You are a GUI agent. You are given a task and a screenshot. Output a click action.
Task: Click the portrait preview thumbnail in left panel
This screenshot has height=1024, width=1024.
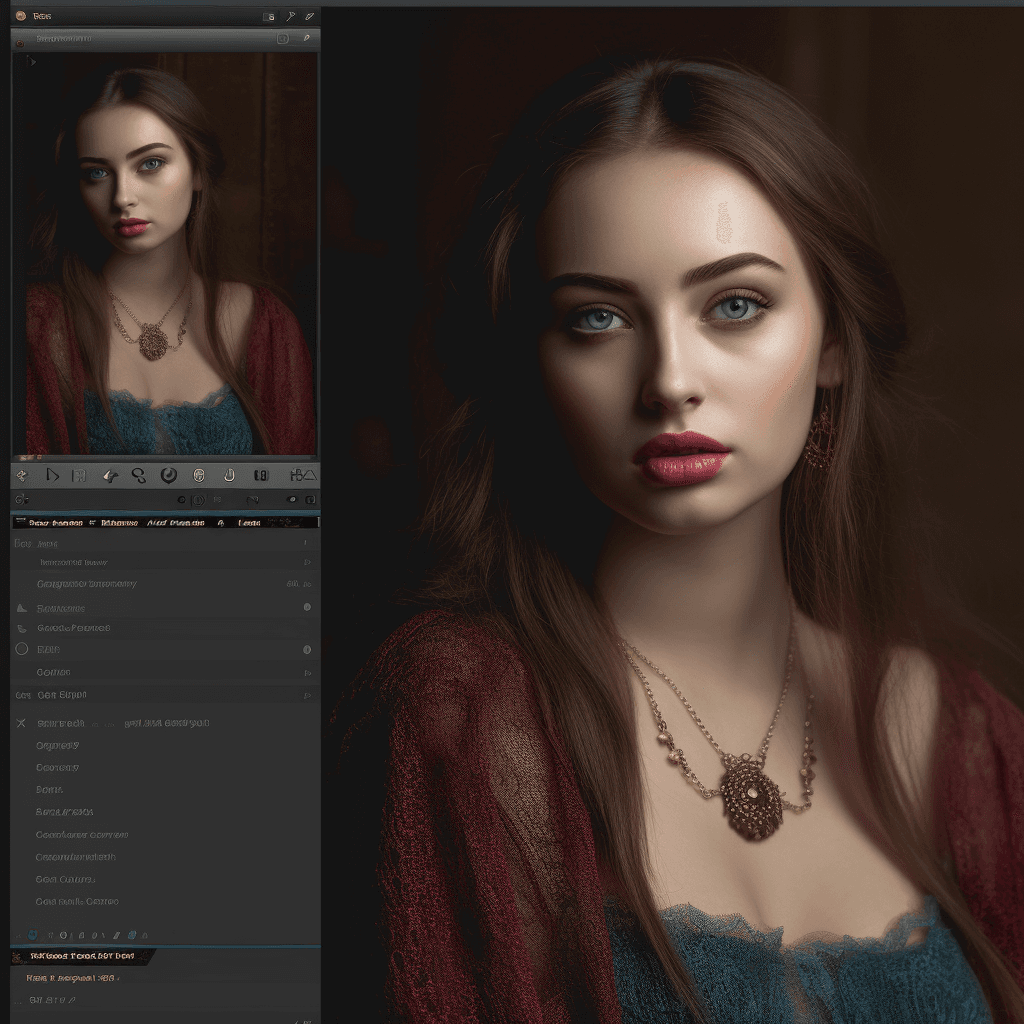pos(165,254)
